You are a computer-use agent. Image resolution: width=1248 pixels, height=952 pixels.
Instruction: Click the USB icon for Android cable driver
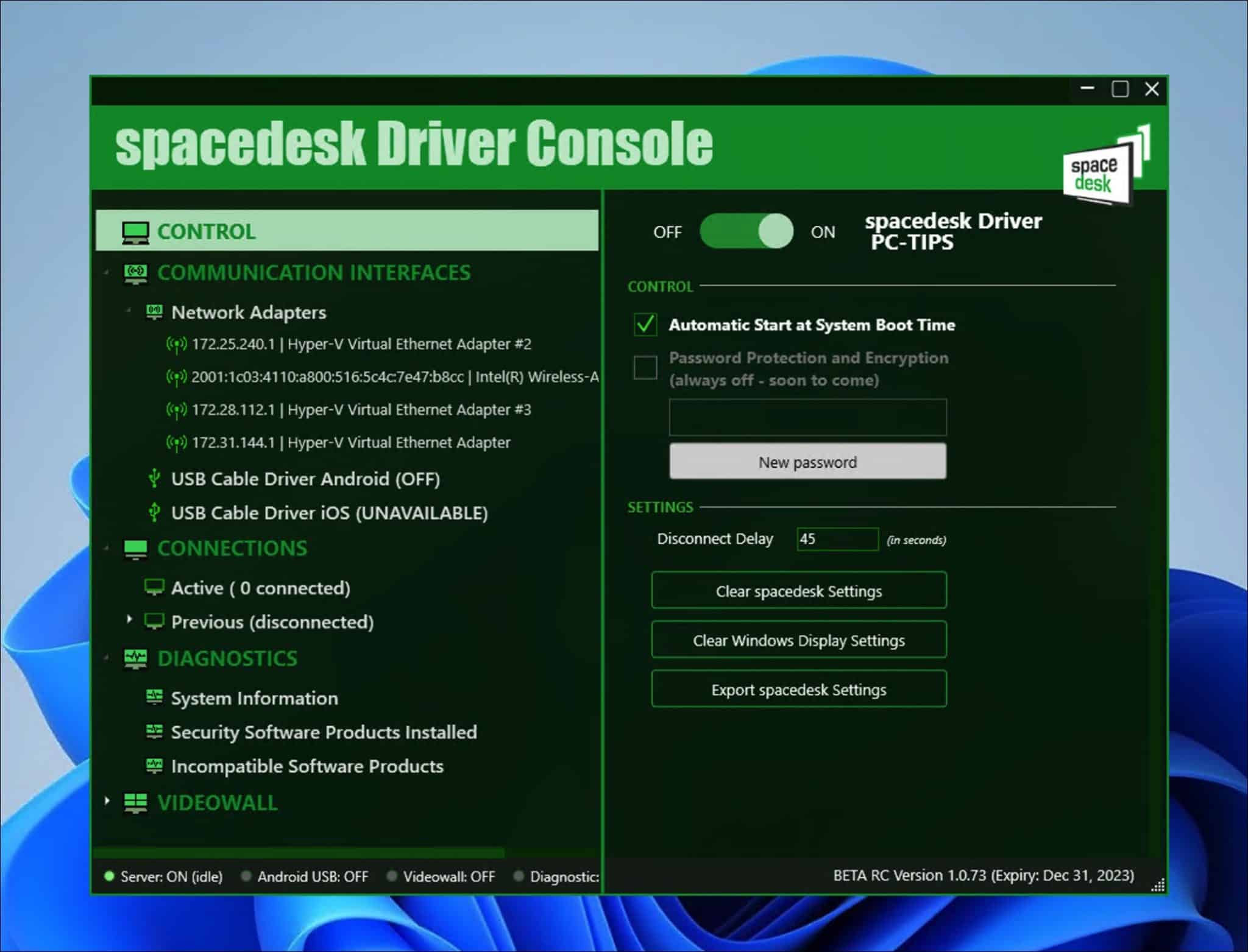154,479
